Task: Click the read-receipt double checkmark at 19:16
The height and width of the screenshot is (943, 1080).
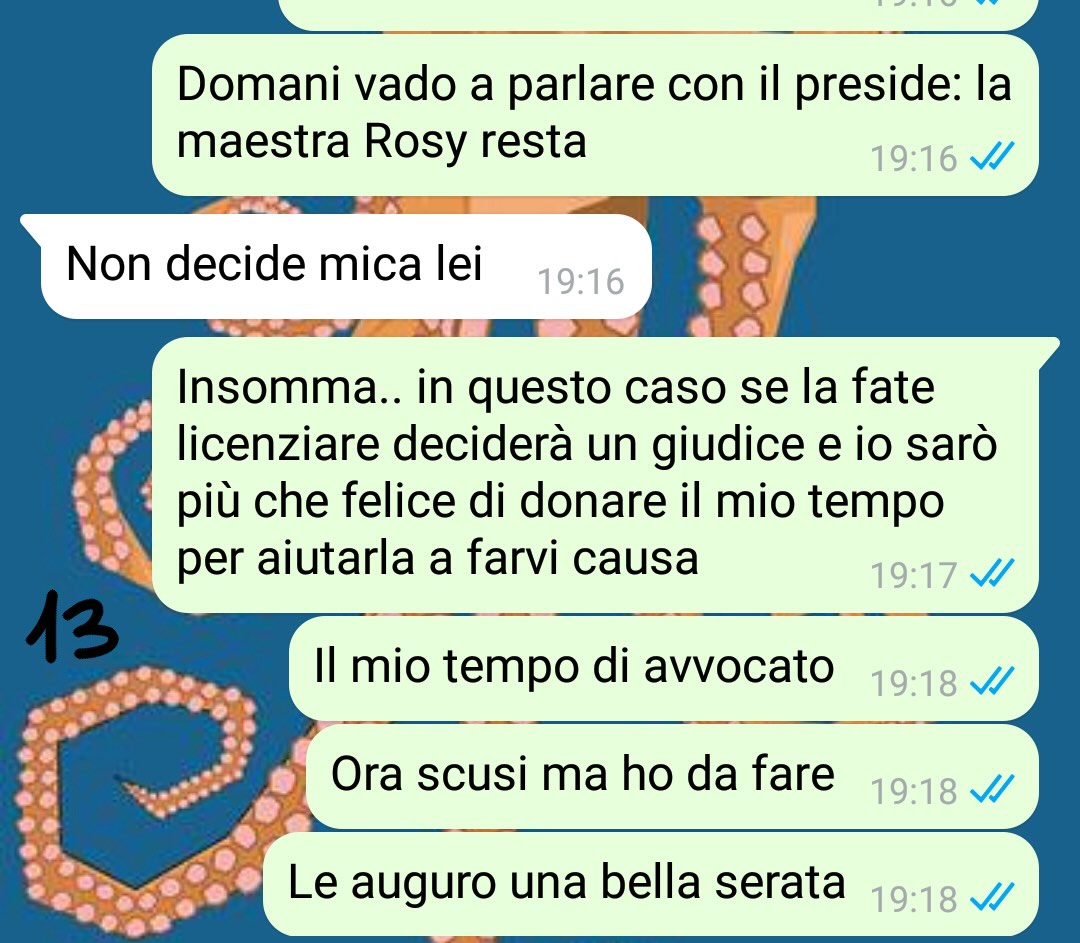Action: click(992, 156)
